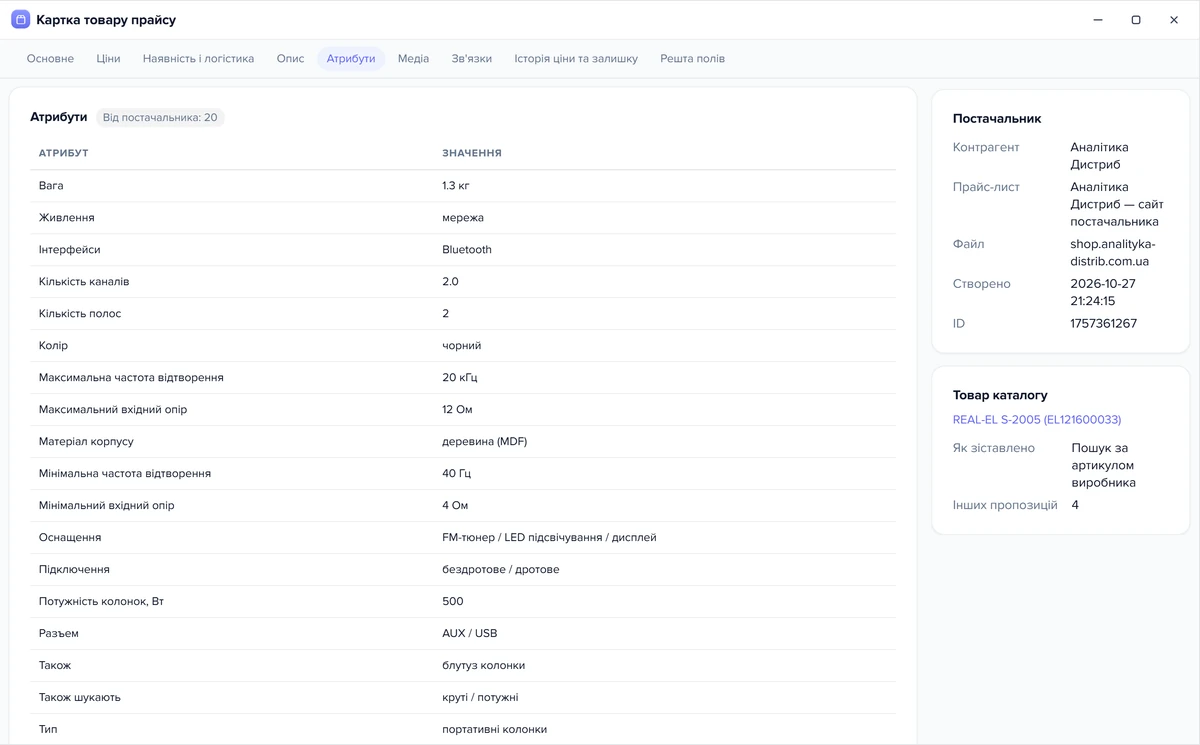Select the круті / потужні value

click(480, 698)
